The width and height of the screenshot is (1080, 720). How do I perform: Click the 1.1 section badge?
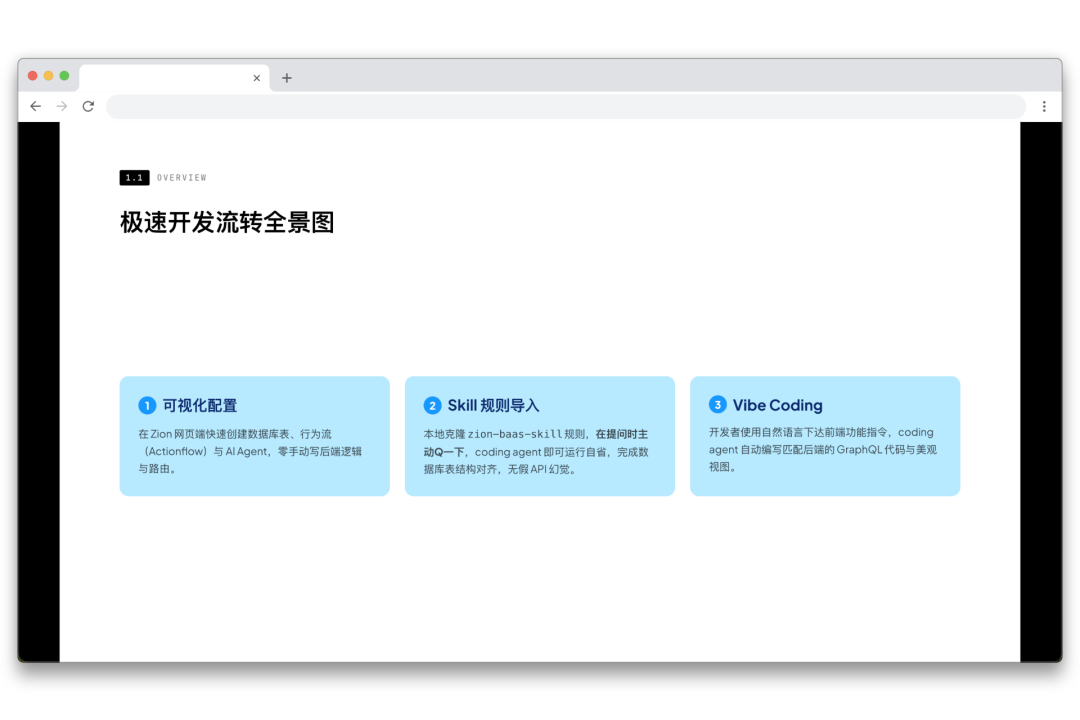pyautogui.click(x=134, y=178)
